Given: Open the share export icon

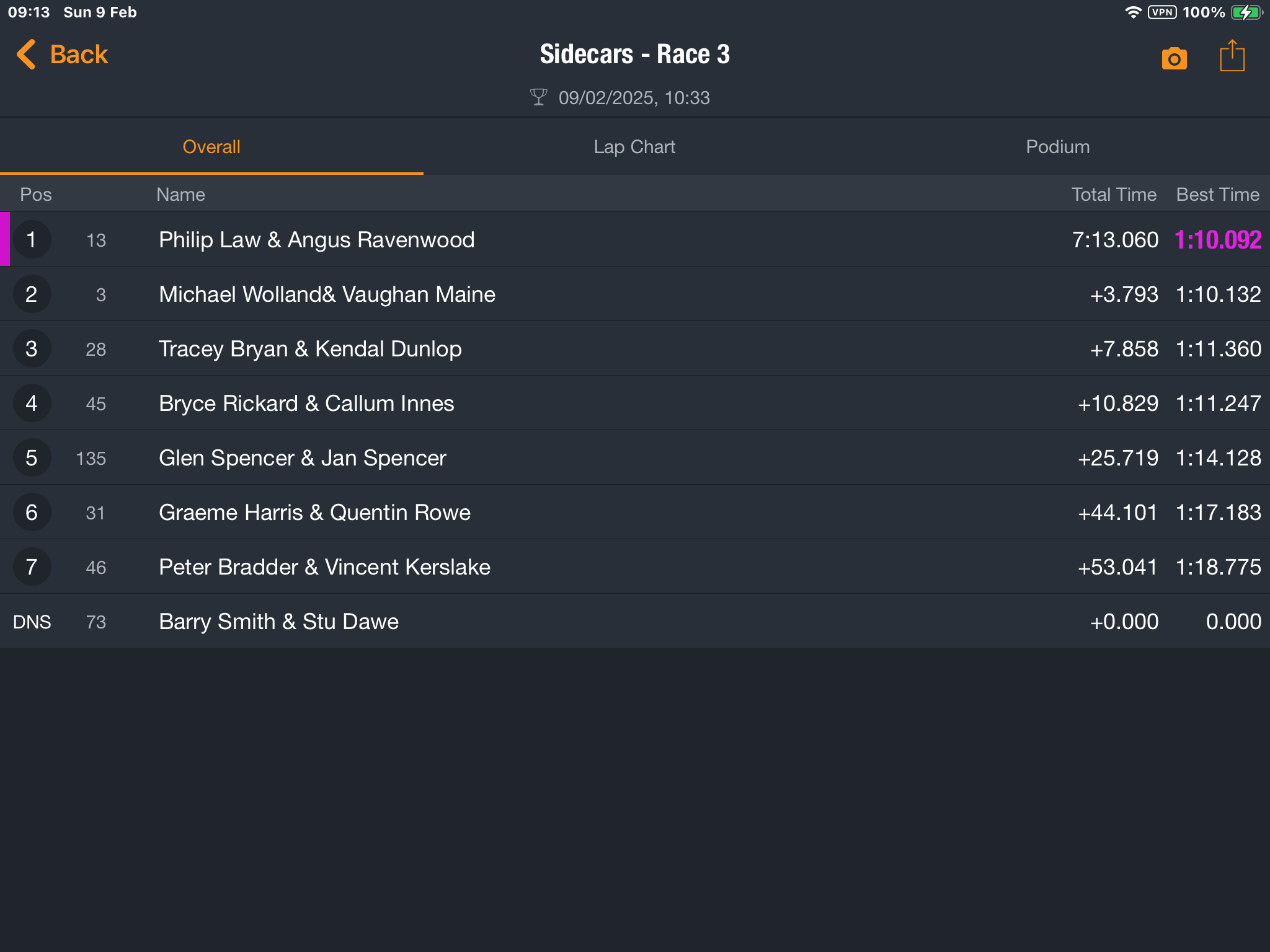Looking at the screenshot, I should pos(1232,56).
